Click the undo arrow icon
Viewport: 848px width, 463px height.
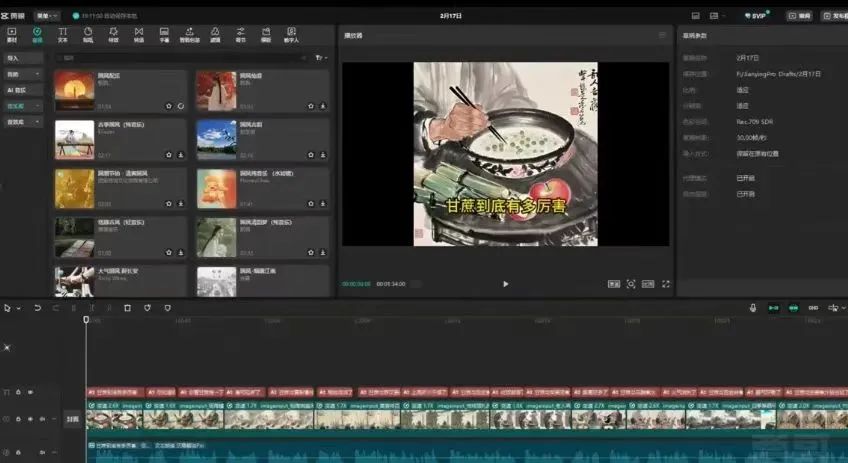pyautogui.click(x=37, y=308)
